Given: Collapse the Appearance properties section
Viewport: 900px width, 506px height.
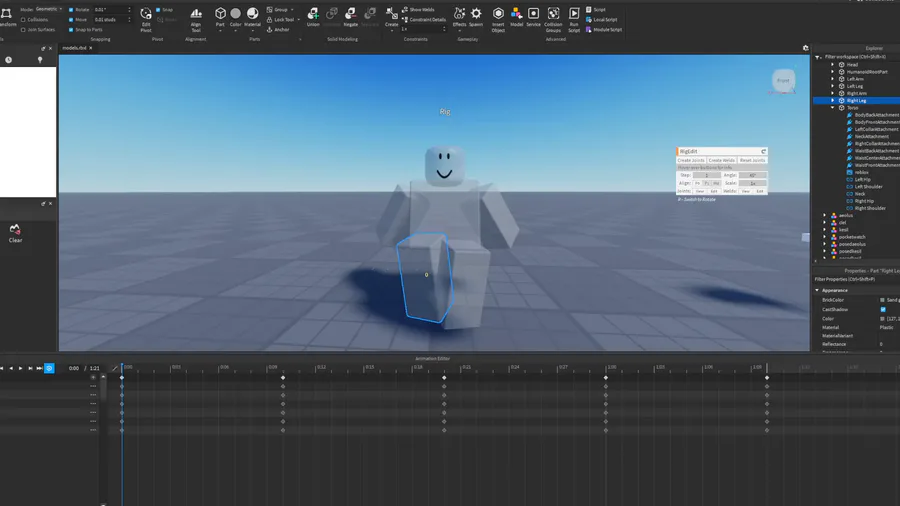Looking at the screenshot, I should (x=817, y=290).
